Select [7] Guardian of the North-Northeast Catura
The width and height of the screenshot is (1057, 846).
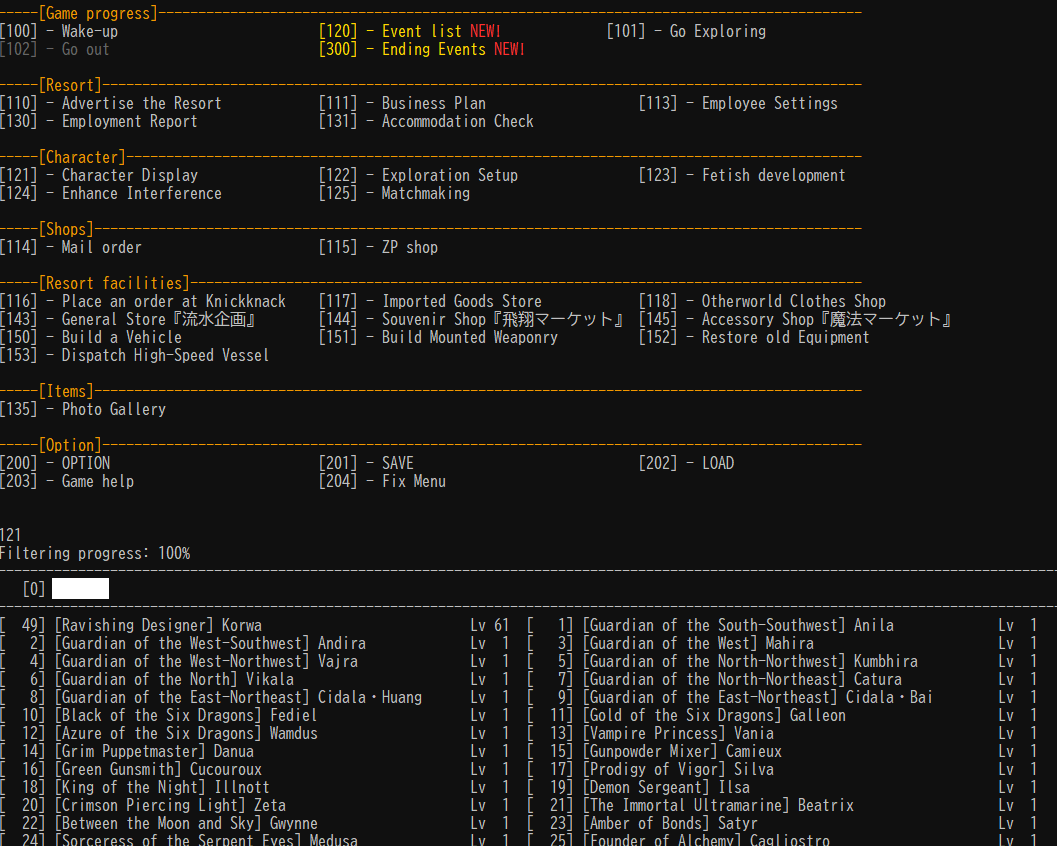(x=782, y=679)
